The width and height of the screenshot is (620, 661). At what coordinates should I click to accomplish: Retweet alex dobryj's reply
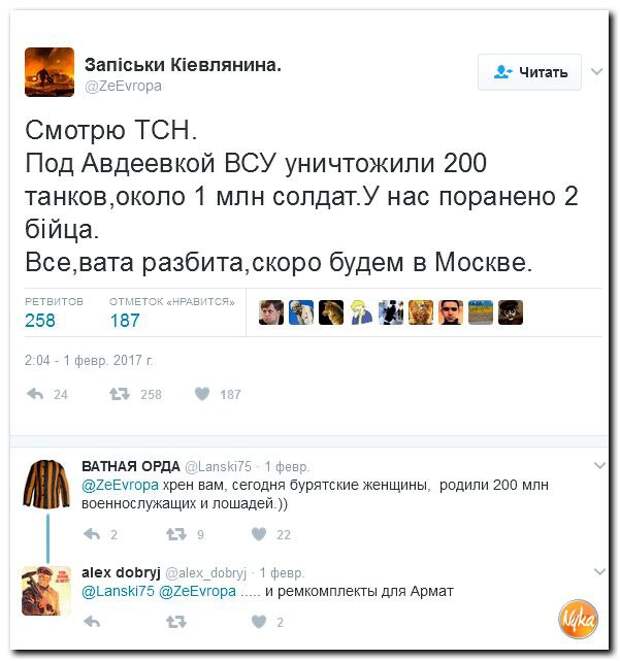tap(176, 621)
